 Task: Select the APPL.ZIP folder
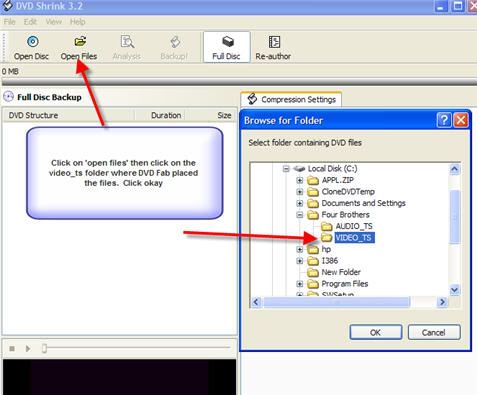coord(337,180)
